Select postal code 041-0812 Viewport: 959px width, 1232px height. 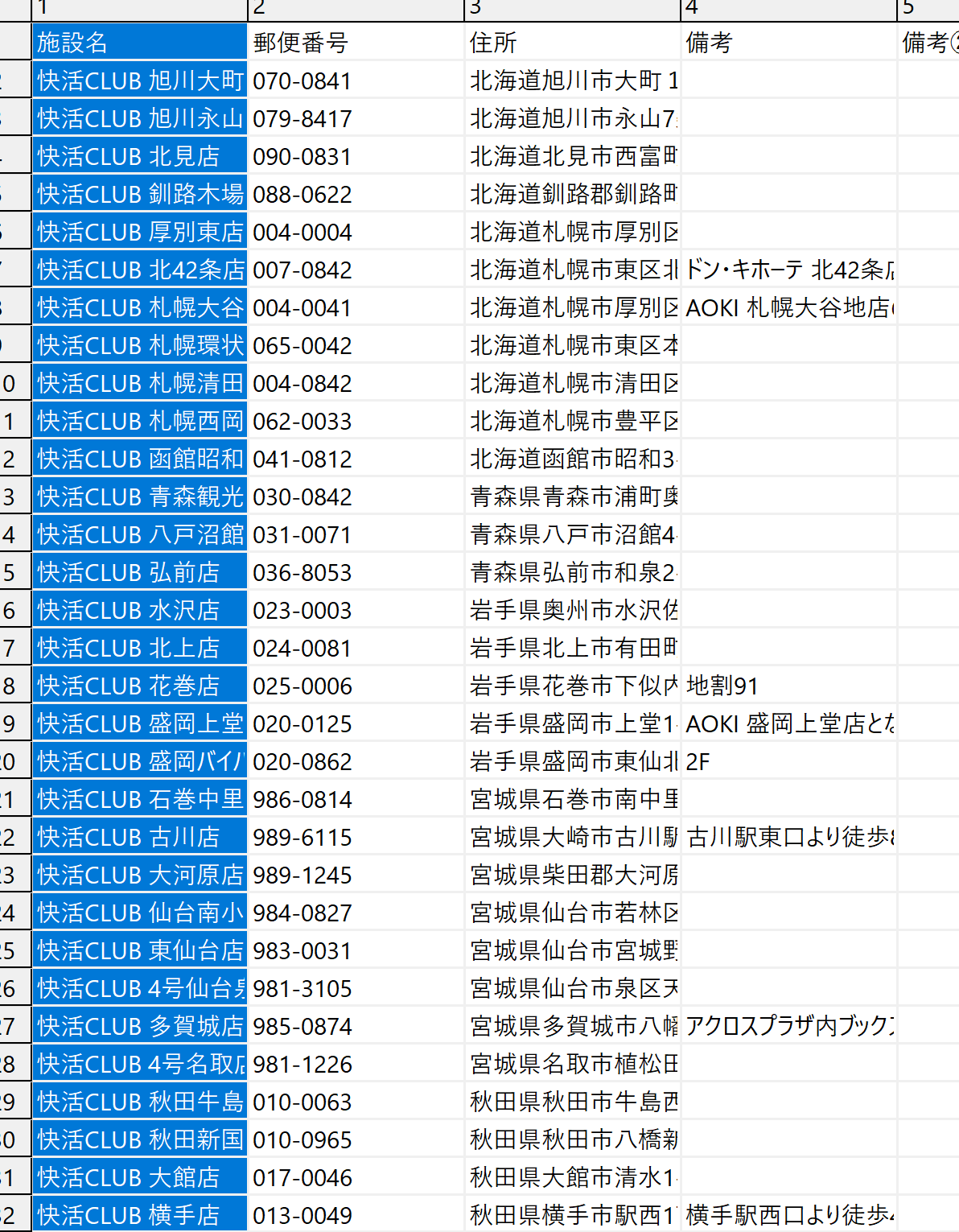point(356,458)
